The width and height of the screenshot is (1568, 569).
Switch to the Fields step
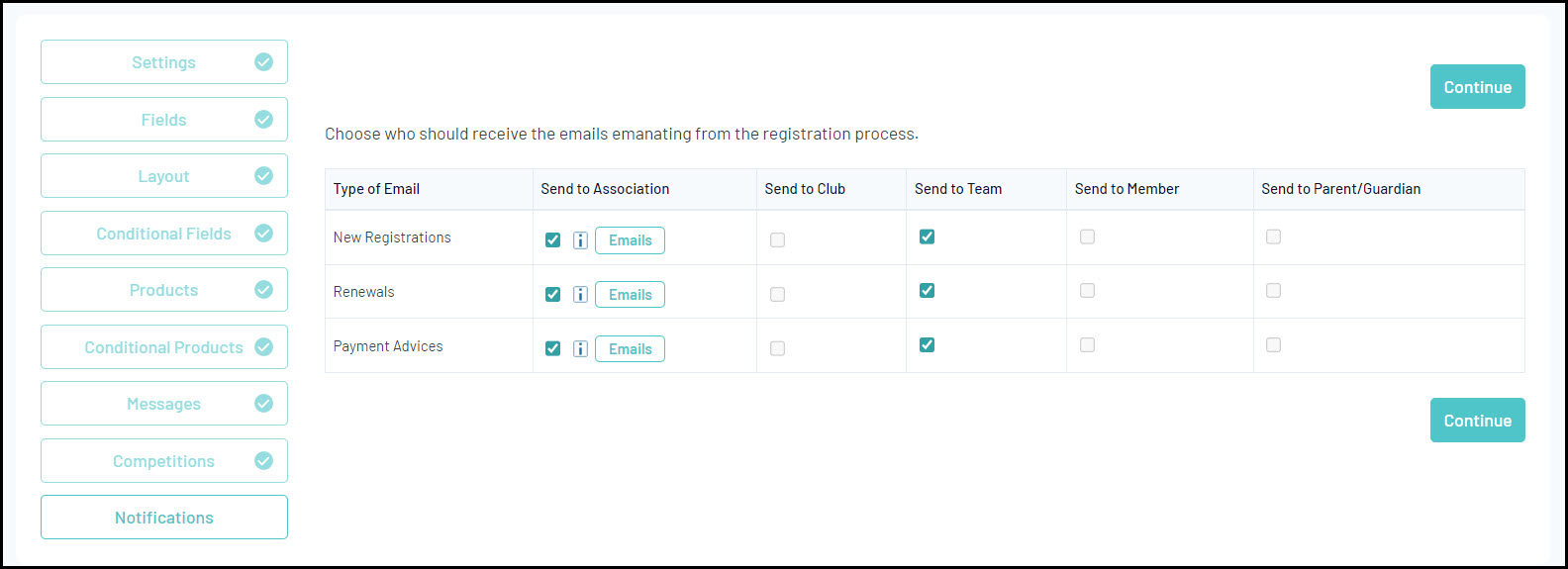(x=164, y=120)
